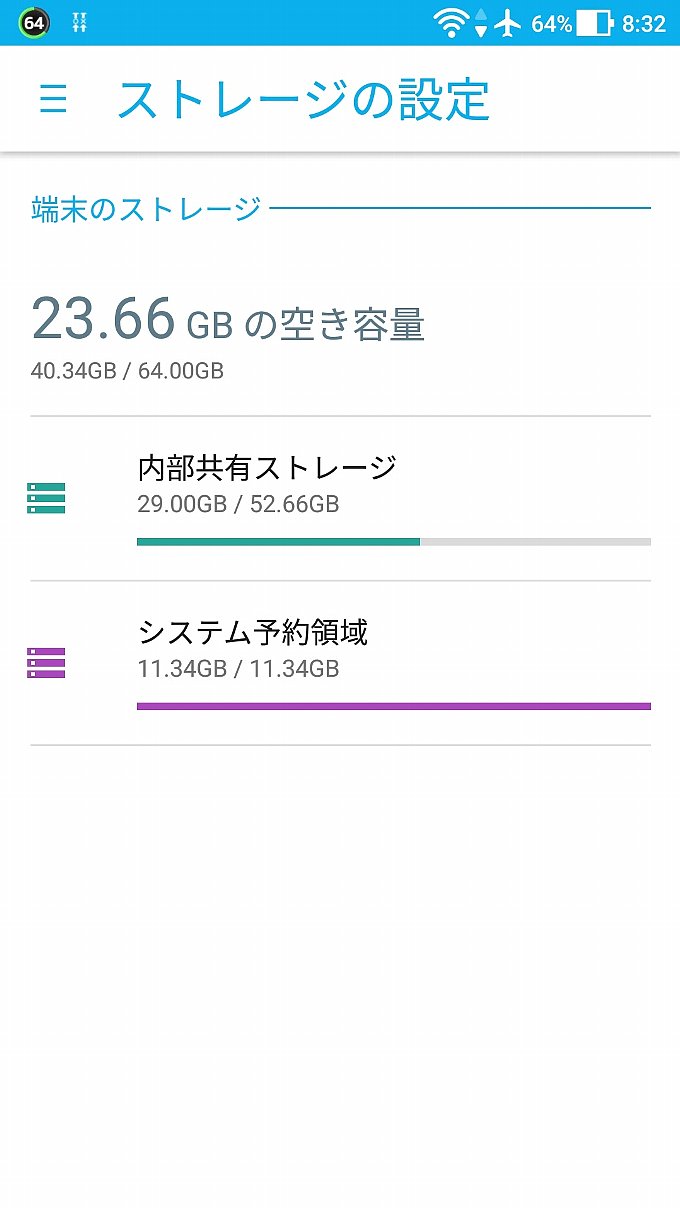
Task: Tap the 40.34GB / 64.00GB total usage text
Action: (x=127, y=371)
